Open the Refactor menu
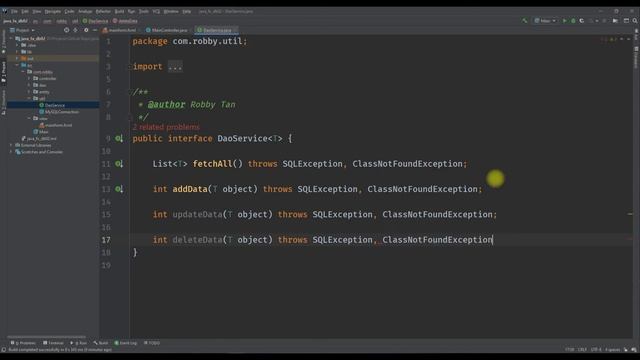This screenshot has height=360, width=640. click(103, 11)
